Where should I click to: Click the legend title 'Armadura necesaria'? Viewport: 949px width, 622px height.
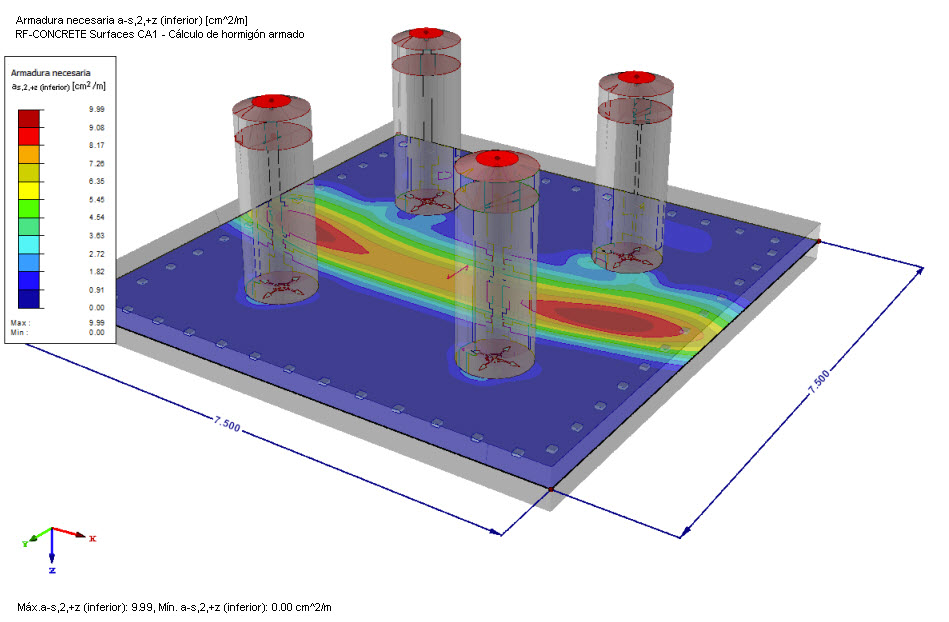51,73
